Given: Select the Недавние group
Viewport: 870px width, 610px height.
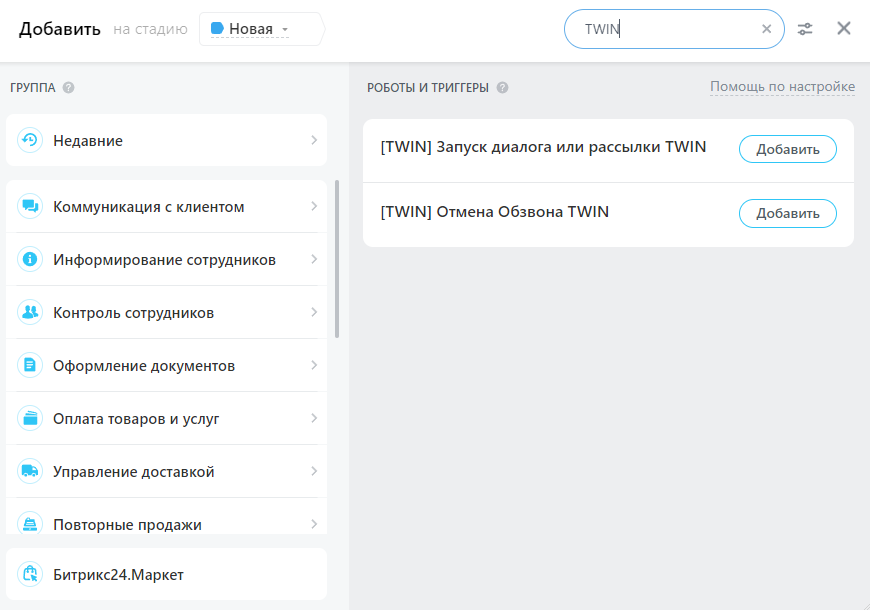Looking at the screenshot, I should pos(166,140).
